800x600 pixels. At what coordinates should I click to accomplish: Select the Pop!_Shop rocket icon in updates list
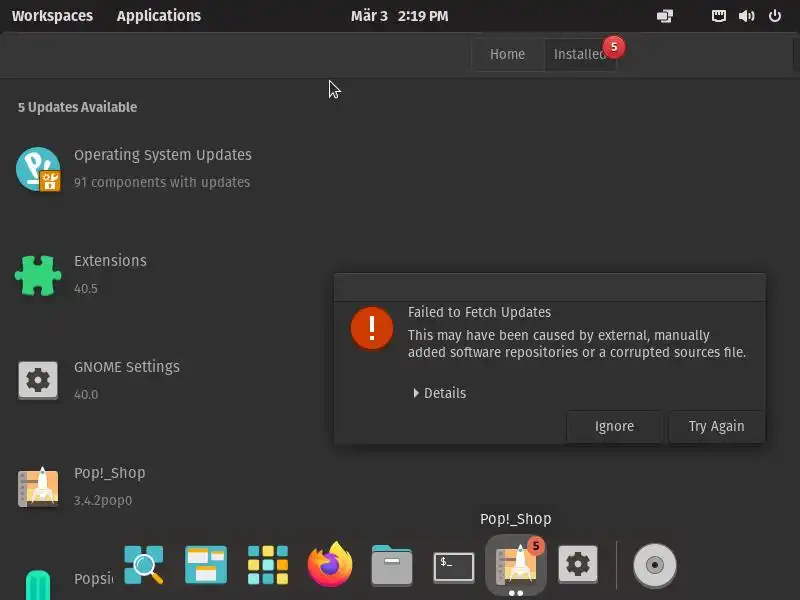click(x=38, y=487)
